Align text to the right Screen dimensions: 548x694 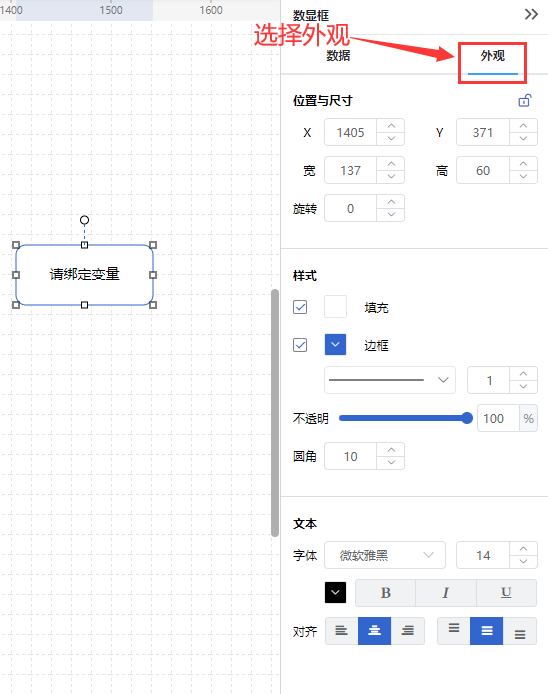coord(408,631)
